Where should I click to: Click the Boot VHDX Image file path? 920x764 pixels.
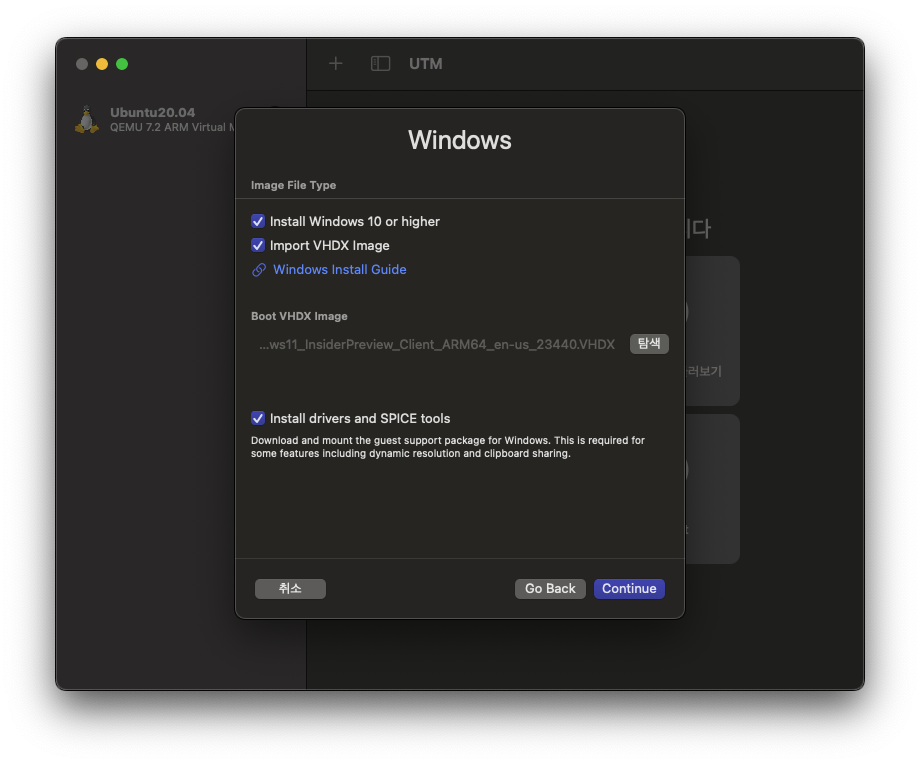[x=437, y=344]
